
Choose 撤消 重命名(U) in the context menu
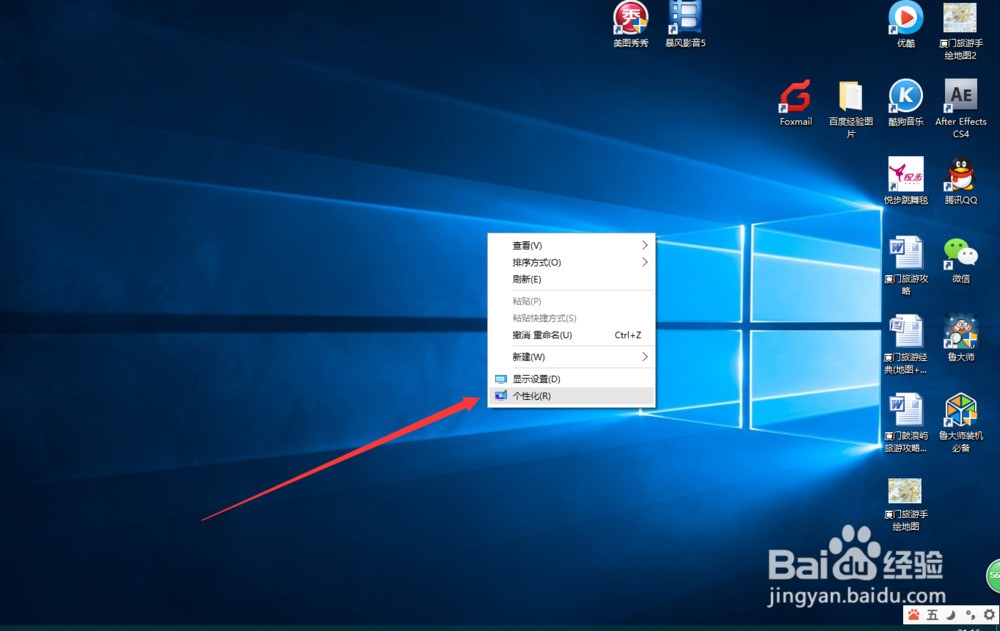571,335
